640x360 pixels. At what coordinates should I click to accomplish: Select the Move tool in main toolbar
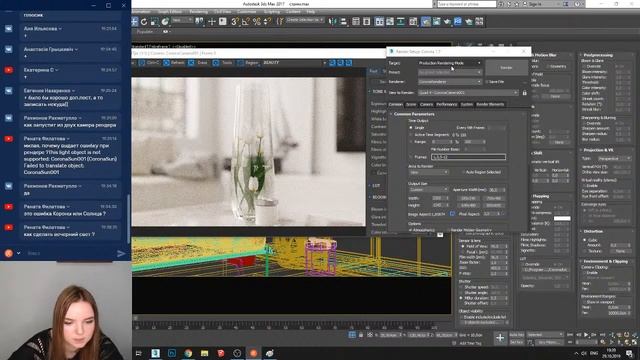[x=134, y=21]
